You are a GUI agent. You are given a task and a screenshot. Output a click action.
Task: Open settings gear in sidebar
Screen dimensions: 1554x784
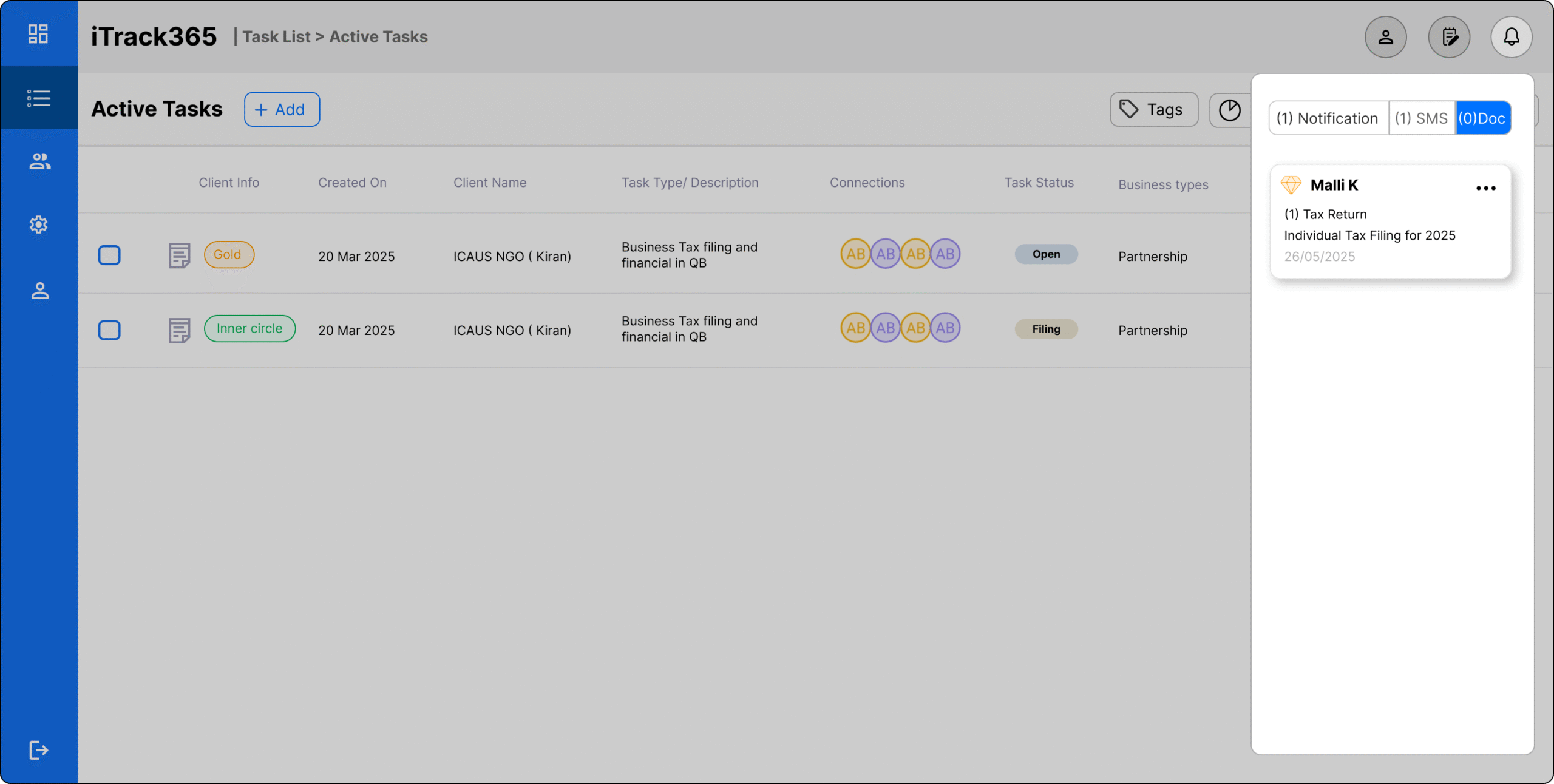click(x=38, y=225)
